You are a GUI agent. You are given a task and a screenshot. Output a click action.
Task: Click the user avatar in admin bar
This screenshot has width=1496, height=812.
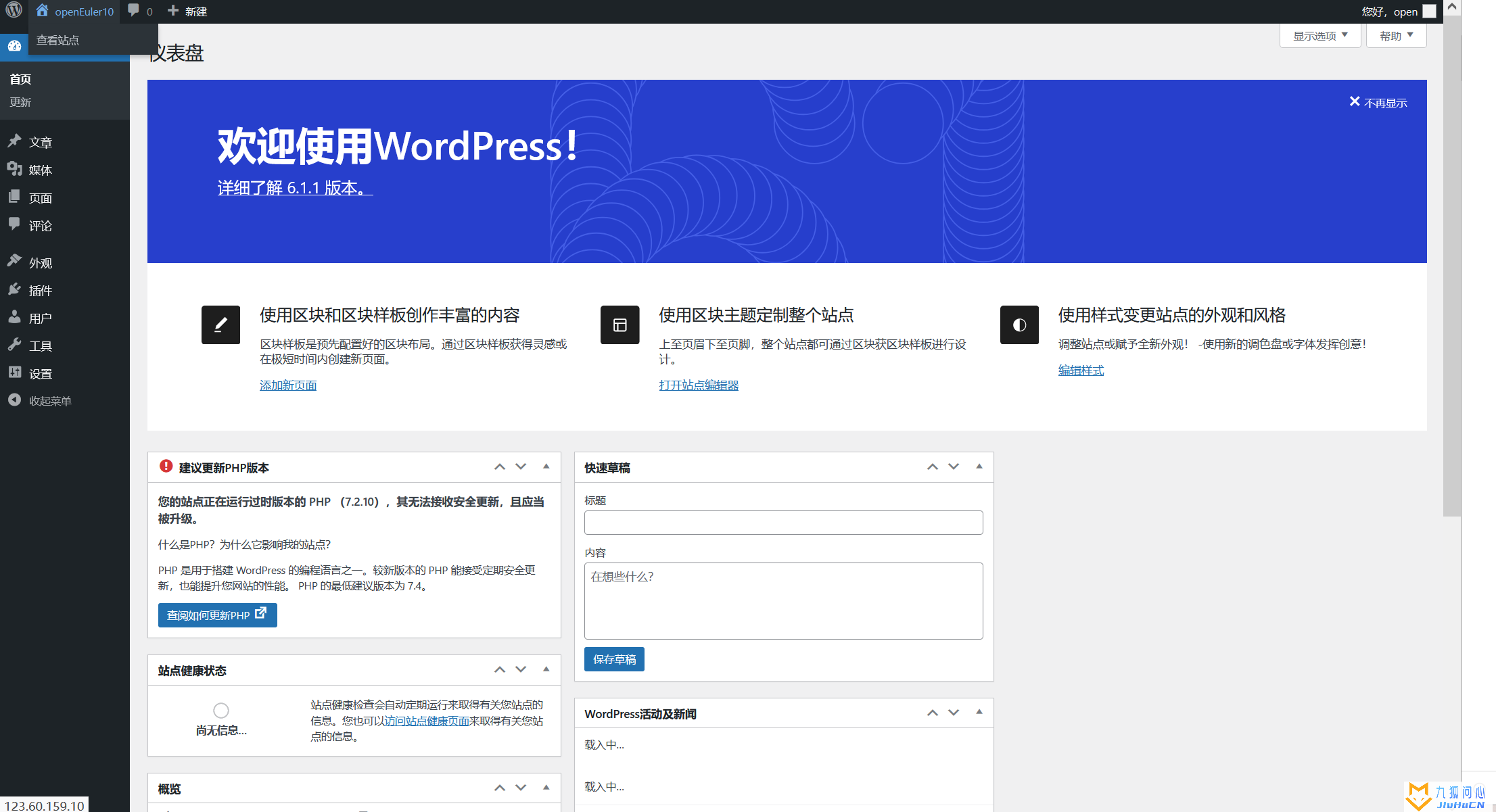click(1429, 11)
